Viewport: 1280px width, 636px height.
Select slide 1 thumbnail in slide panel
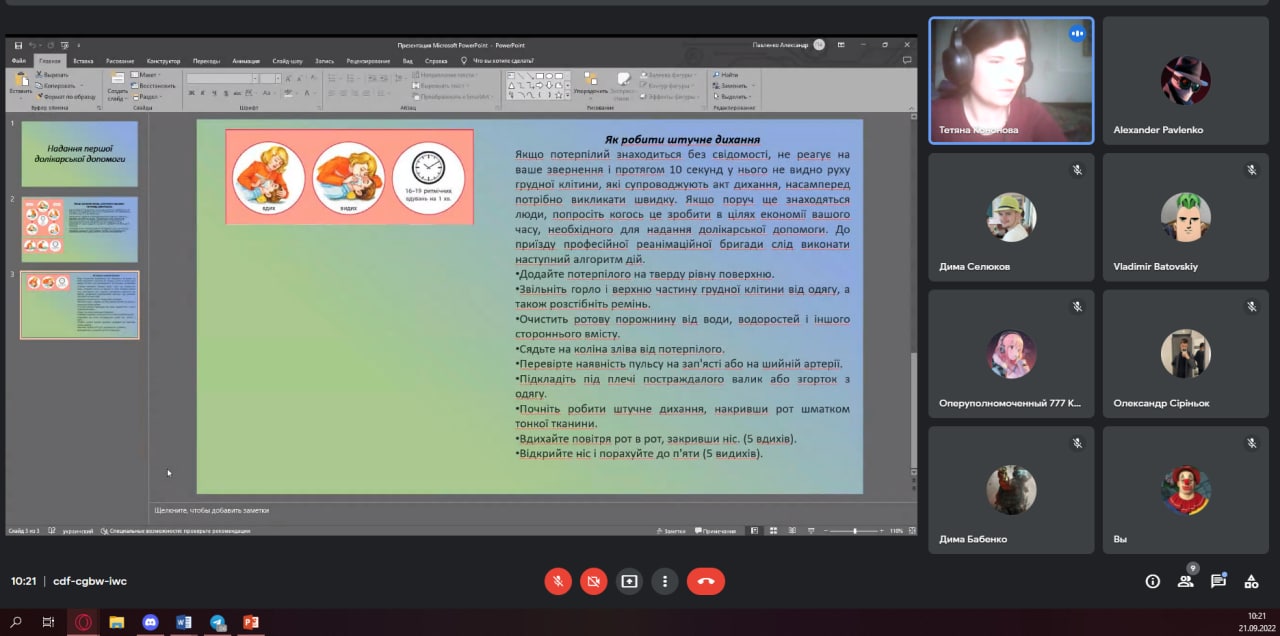79,154
